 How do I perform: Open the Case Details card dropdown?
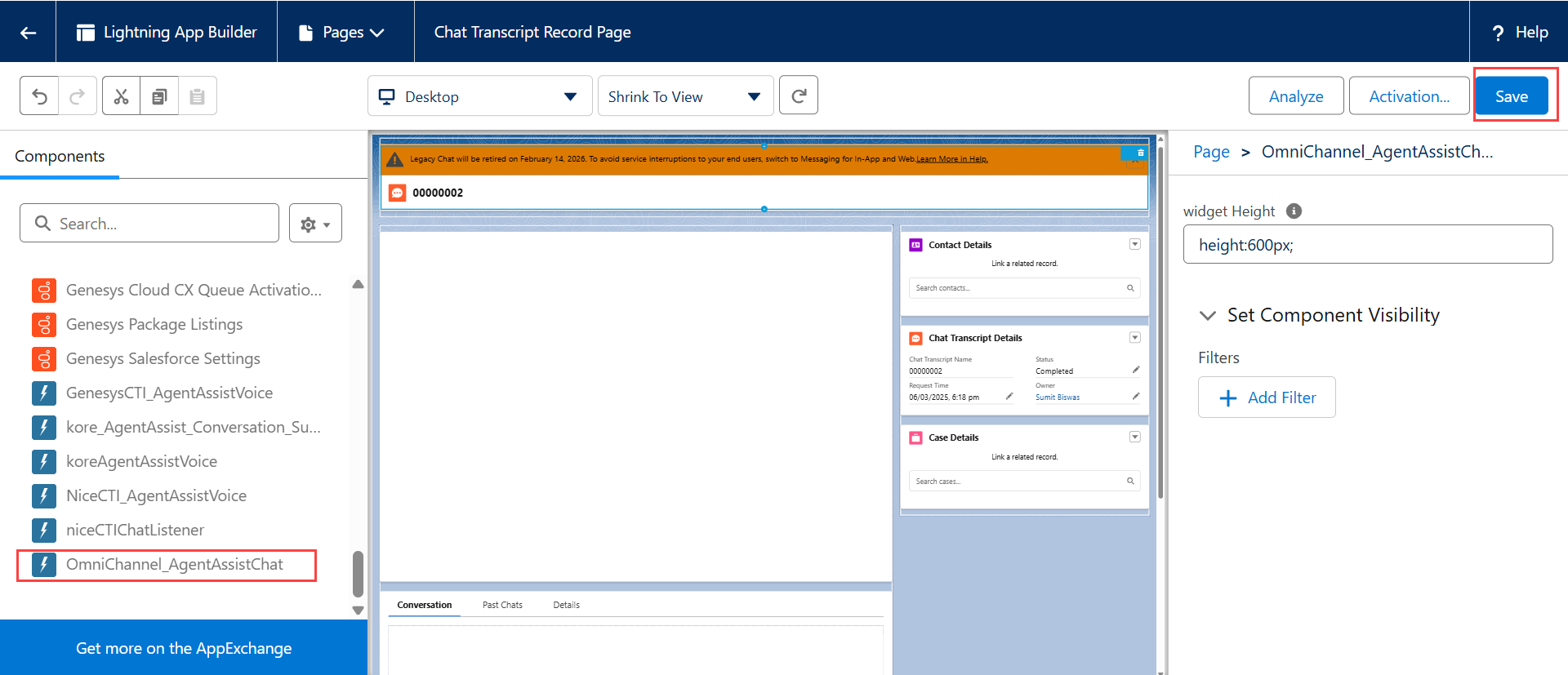(x=1134, y=437)
